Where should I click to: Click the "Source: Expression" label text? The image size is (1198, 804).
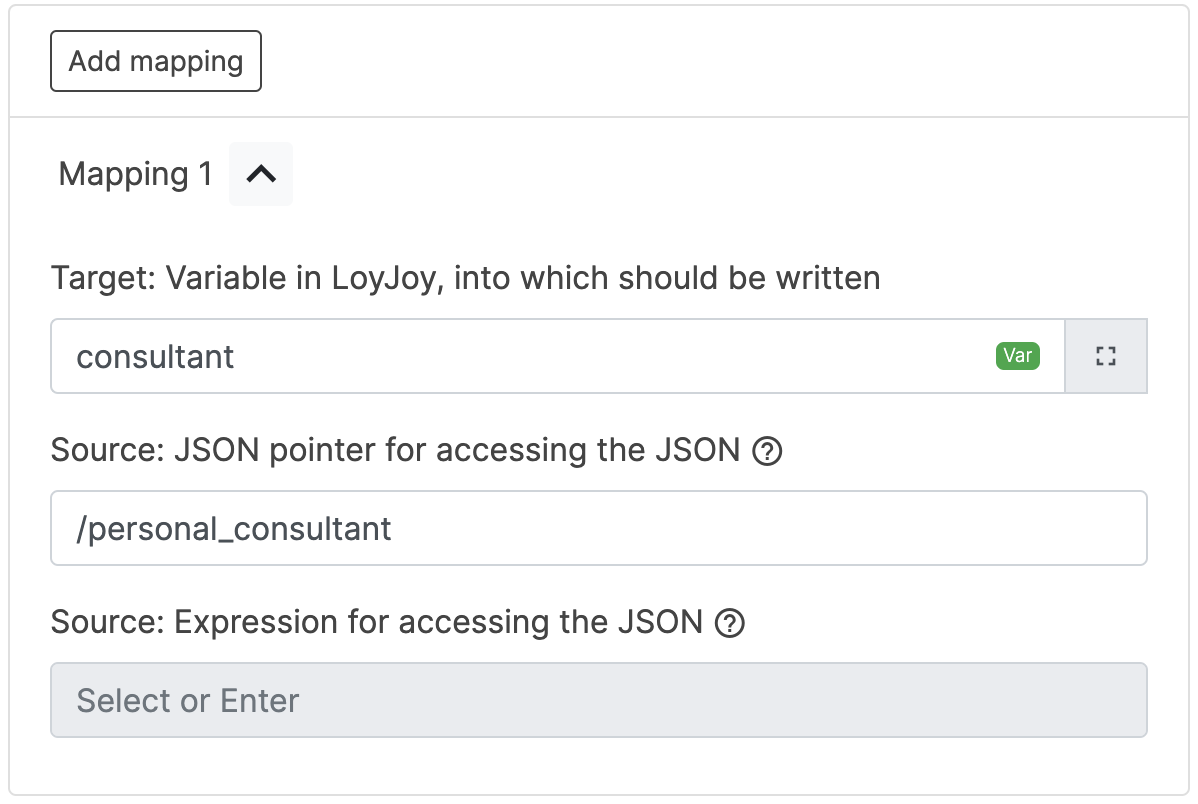coord(377,623)
